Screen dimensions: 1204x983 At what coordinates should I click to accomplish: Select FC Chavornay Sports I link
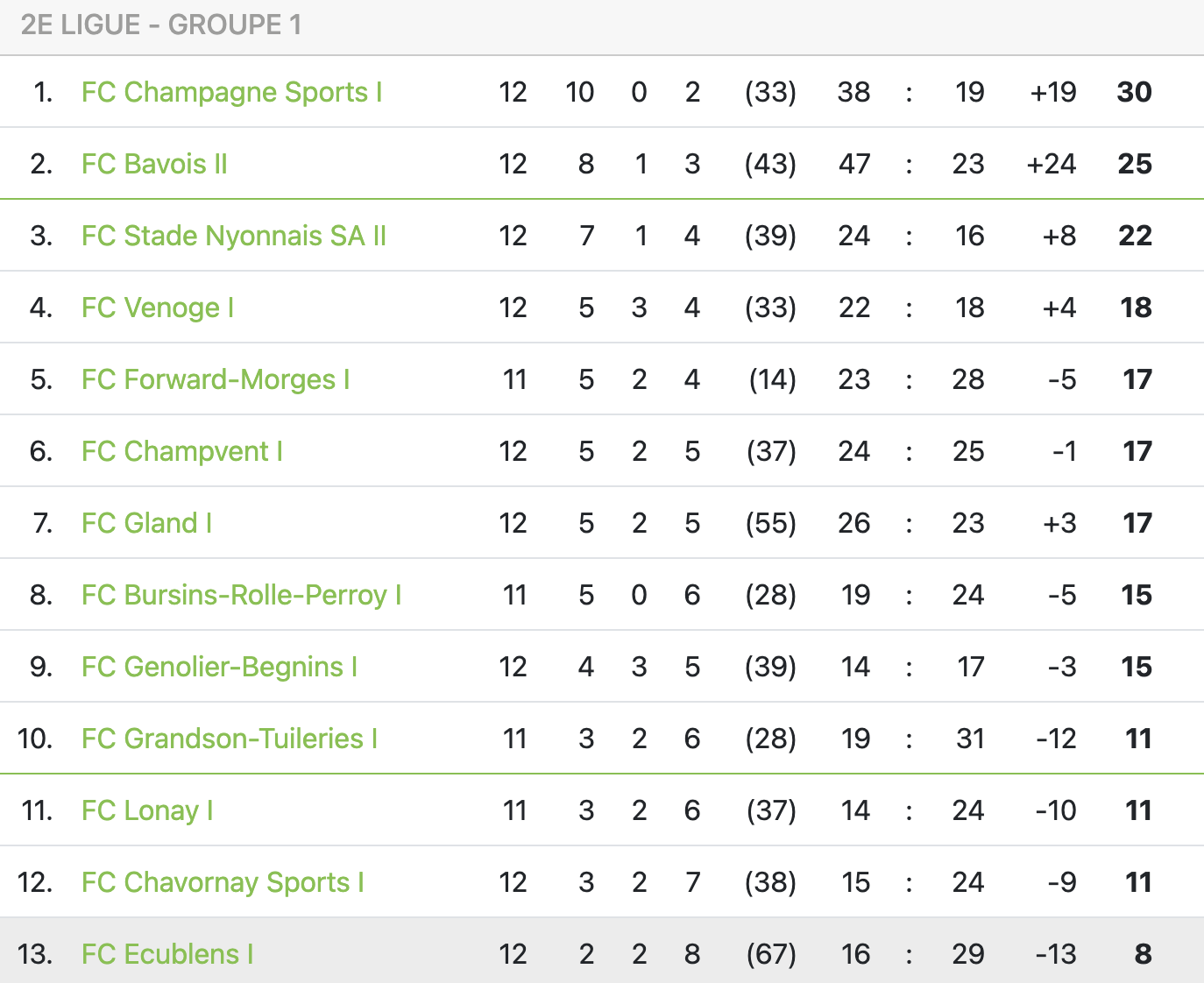223,882
